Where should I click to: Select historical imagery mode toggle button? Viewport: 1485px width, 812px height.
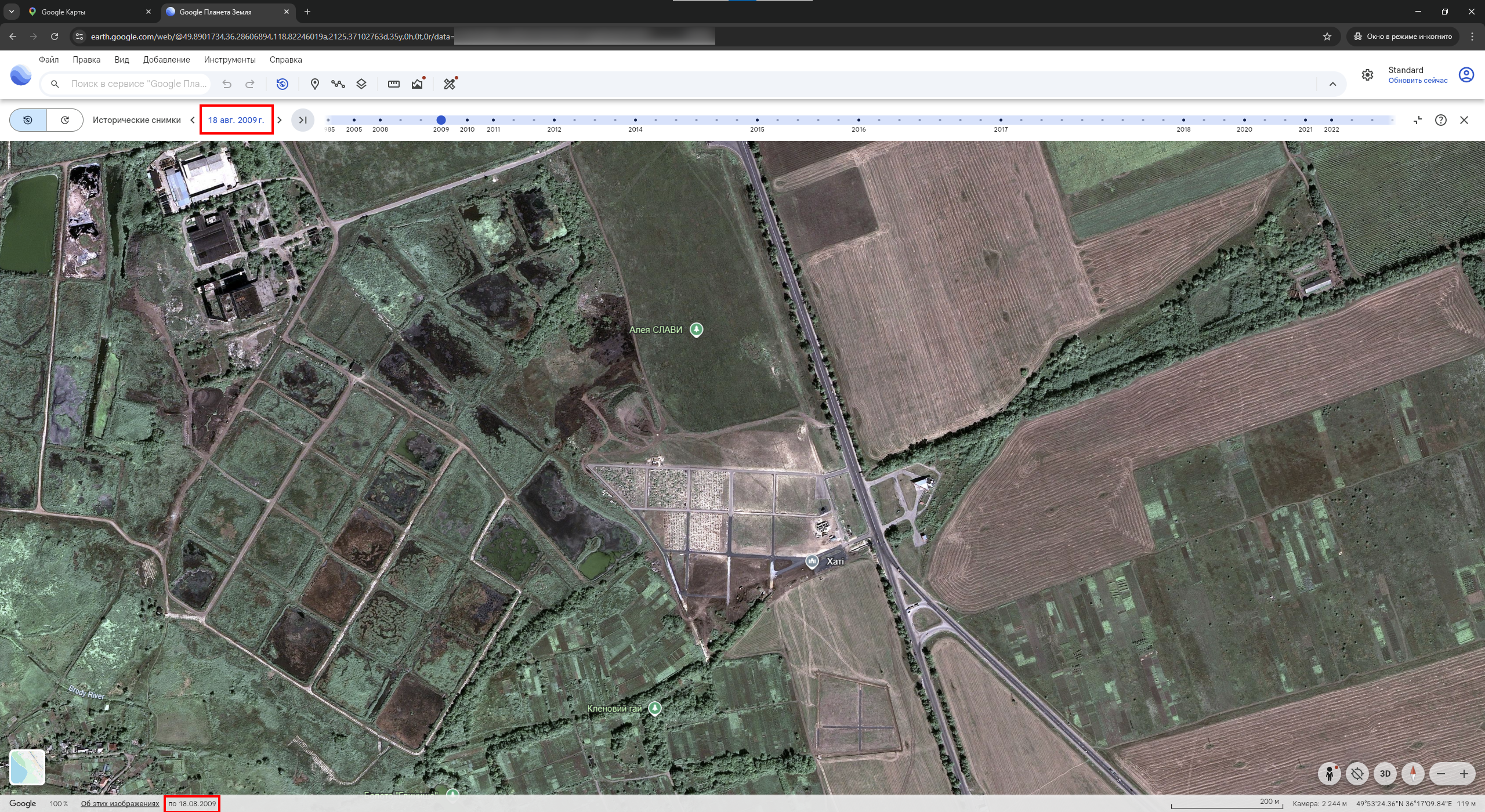(28, 120)
